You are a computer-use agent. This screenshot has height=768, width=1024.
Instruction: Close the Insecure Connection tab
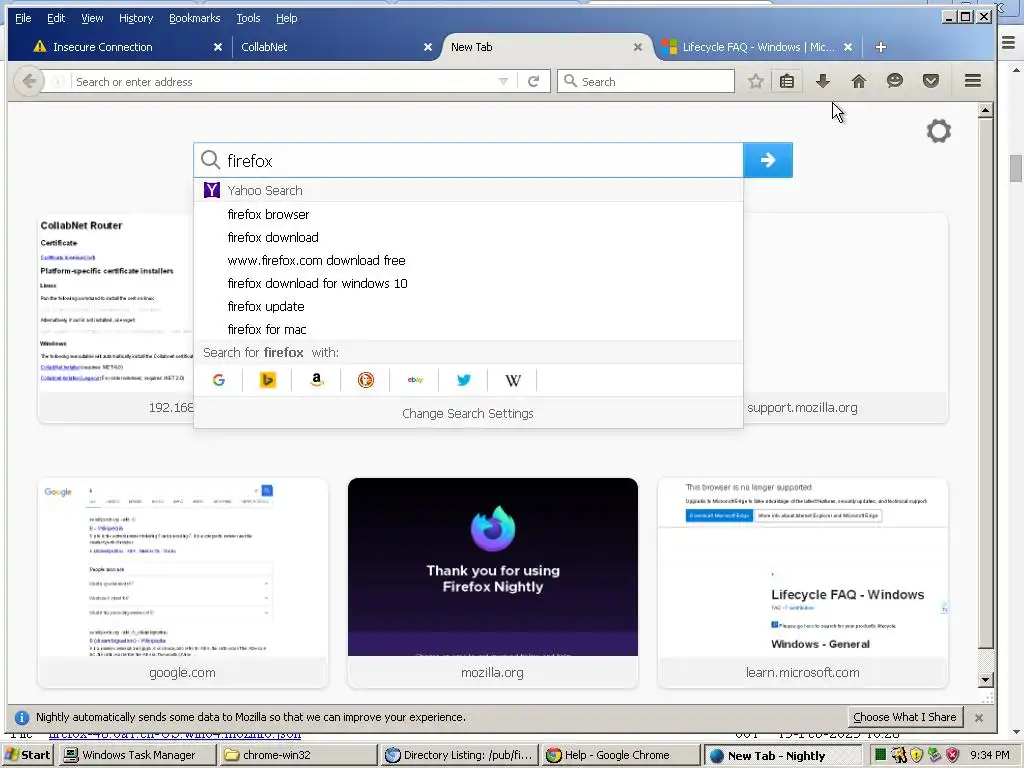218,47
